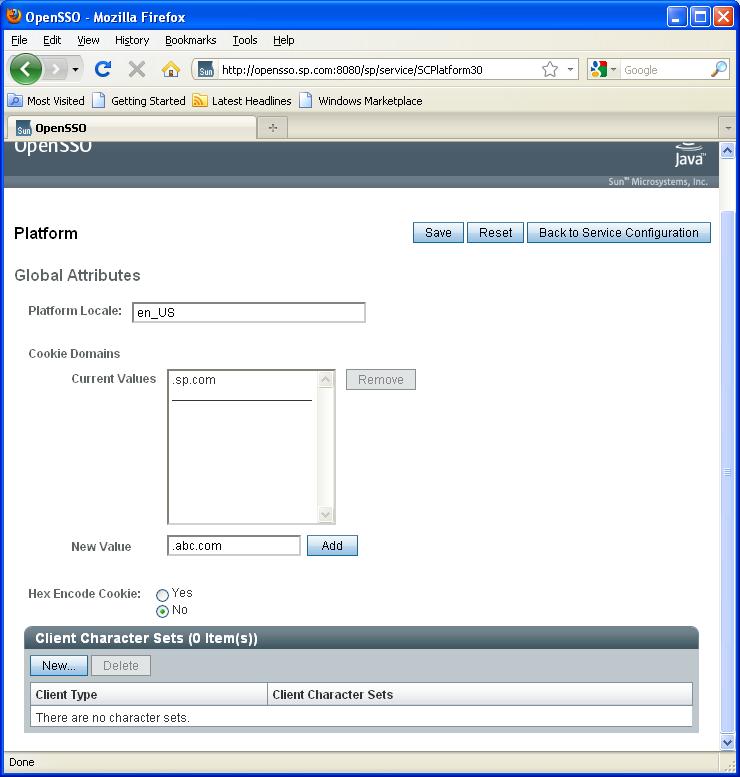This screenshot has width=740, height=777.
Task: Click the Current Values list scroll up arrow
Action: 326,380
